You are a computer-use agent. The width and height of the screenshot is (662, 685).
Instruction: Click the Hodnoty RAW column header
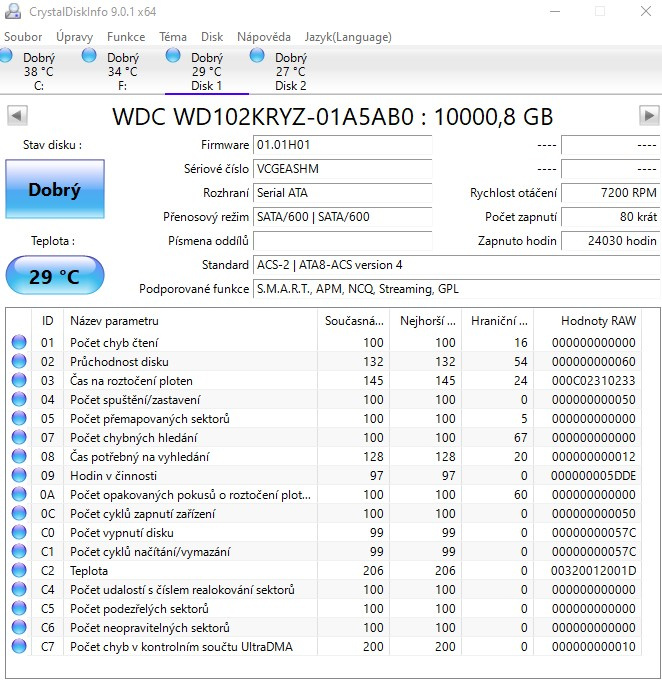pyautogui.click(x=587, y=321)
